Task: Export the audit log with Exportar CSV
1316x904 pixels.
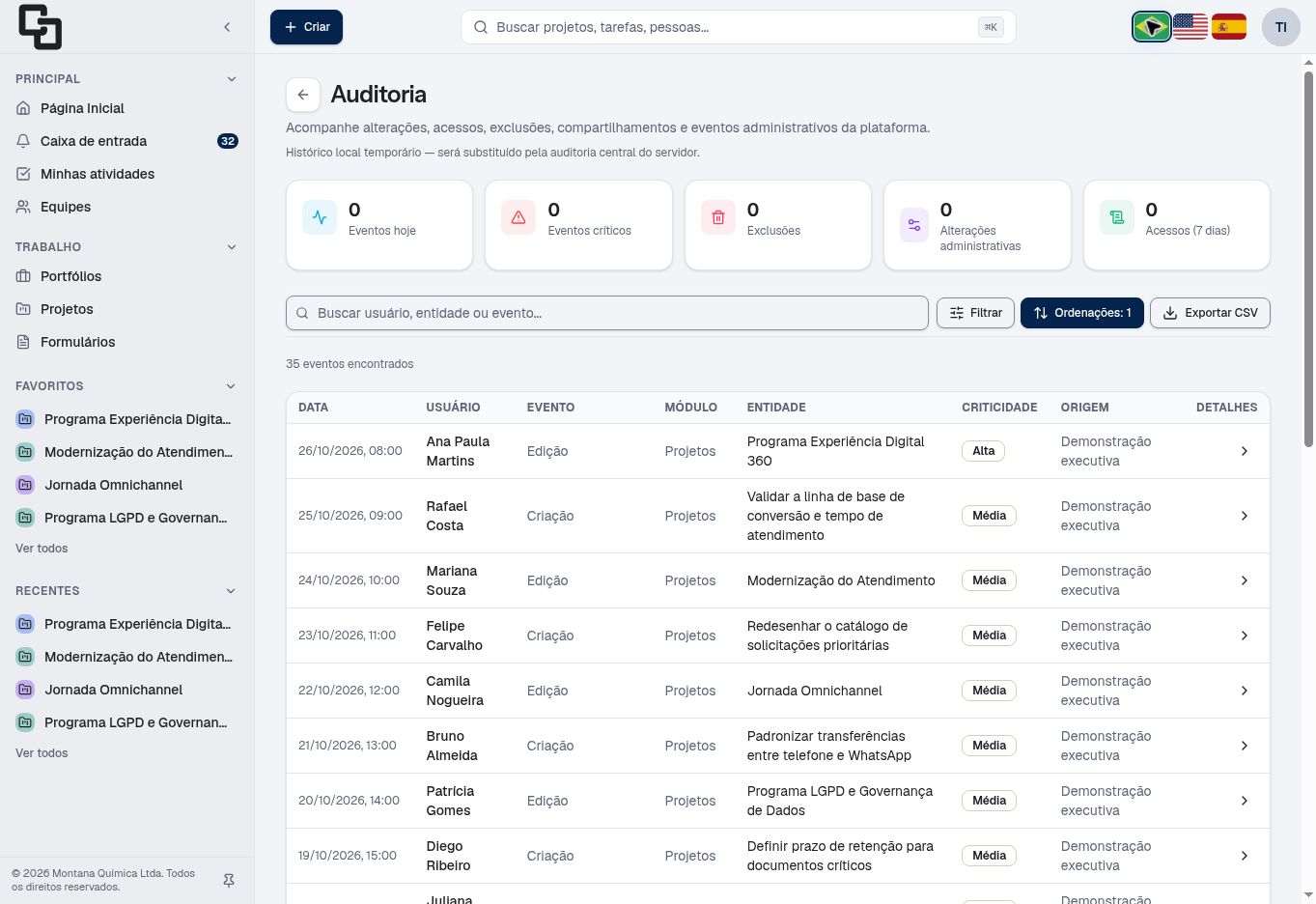Action: (x=1210, y=313)
